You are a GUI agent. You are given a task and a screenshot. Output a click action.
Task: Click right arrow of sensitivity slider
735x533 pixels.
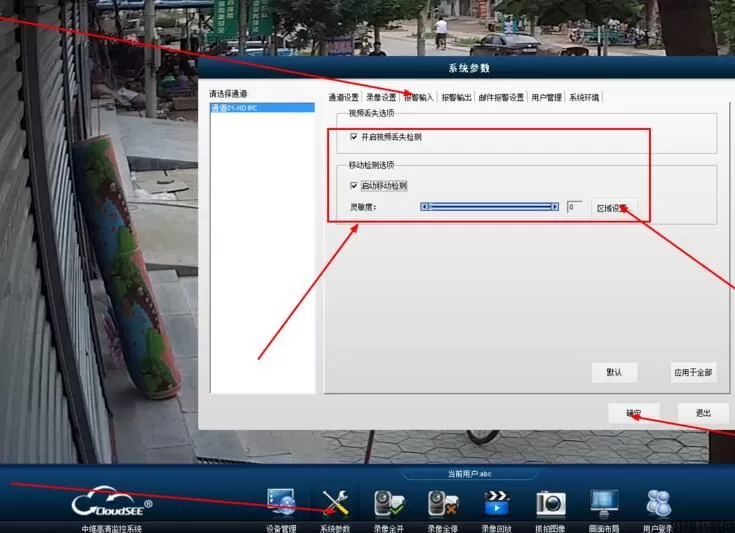554,207
